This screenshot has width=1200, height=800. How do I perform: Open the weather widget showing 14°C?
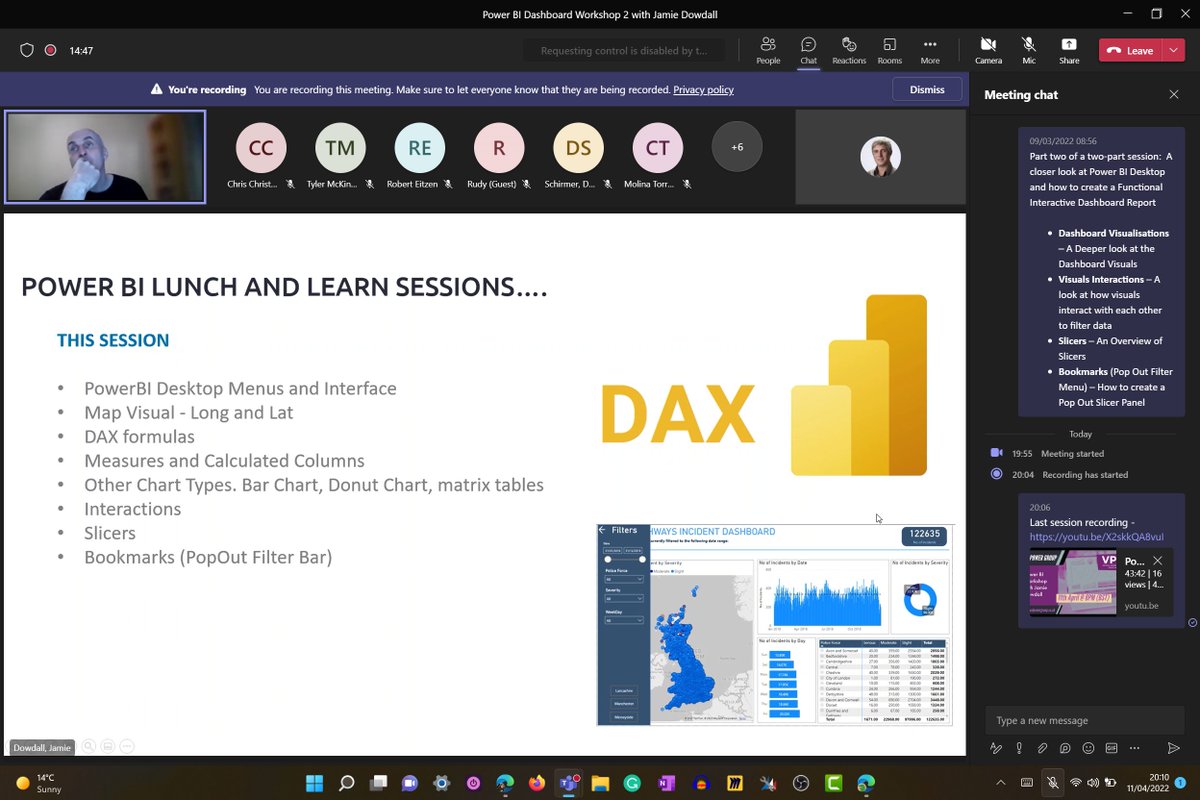[40, 783]
